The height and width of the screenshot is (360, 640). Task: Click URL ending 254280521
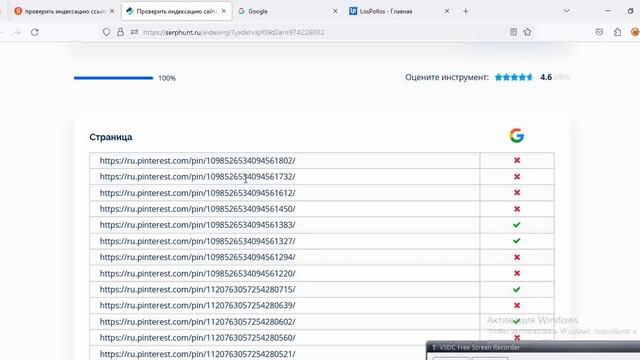pyautogui.click(x=197, y=354)
